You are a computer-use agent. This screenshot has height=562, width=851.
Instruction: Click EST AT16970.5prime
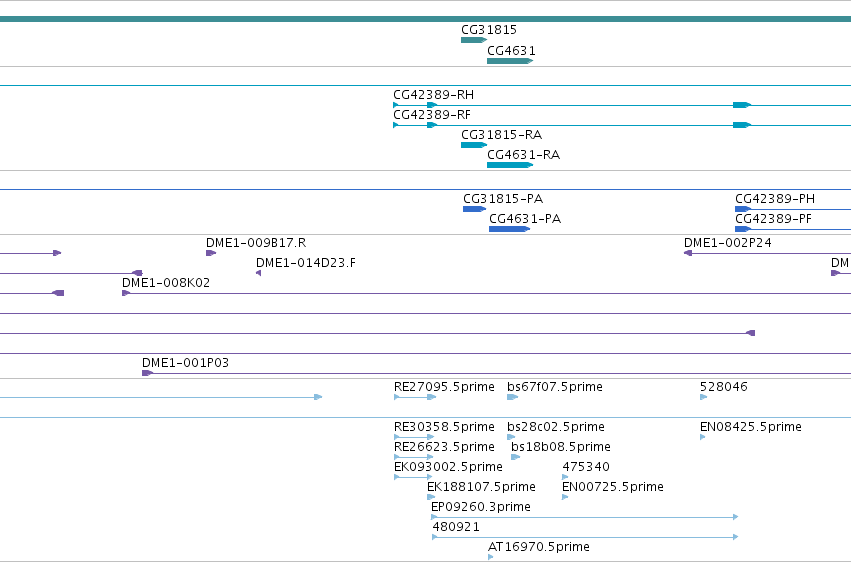[x=538, y=547]
